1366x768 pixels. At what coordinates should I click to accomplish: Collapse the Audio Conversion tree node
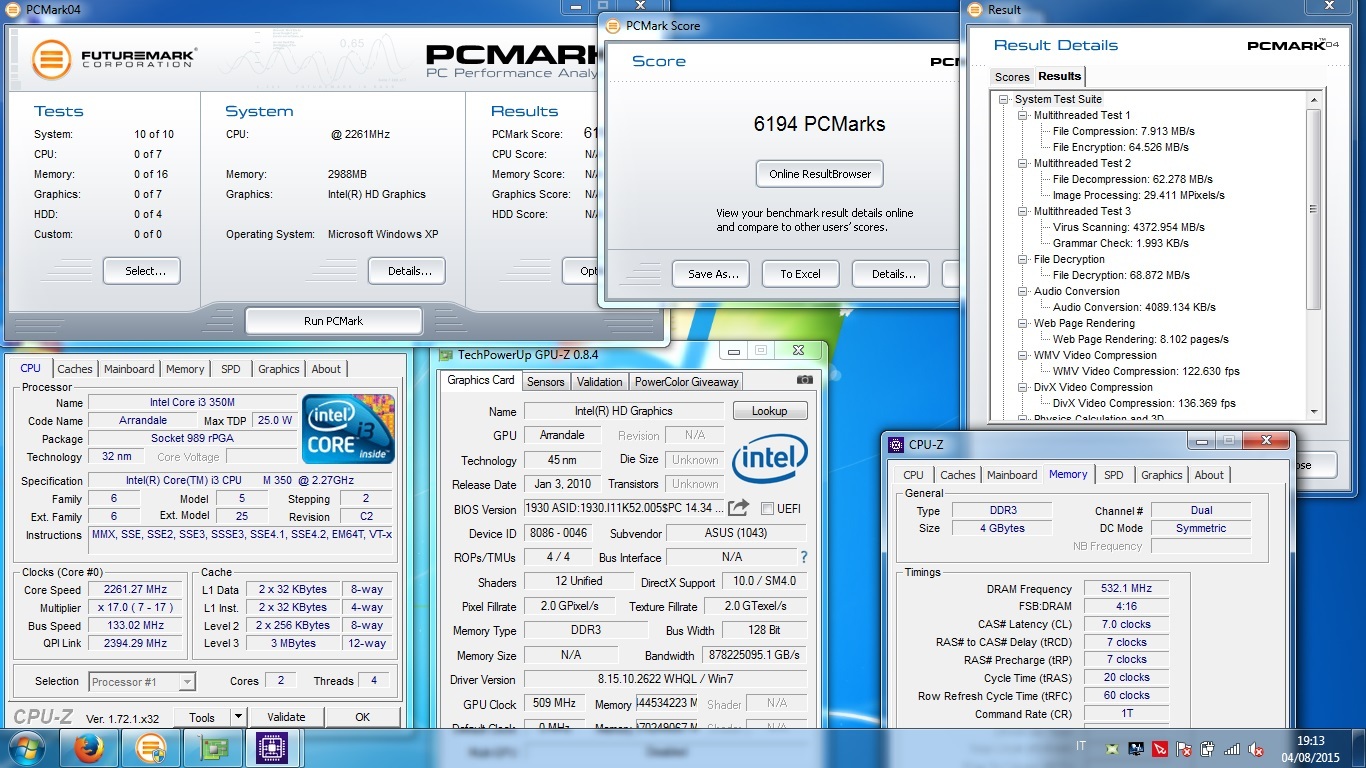coord(1023,291)
